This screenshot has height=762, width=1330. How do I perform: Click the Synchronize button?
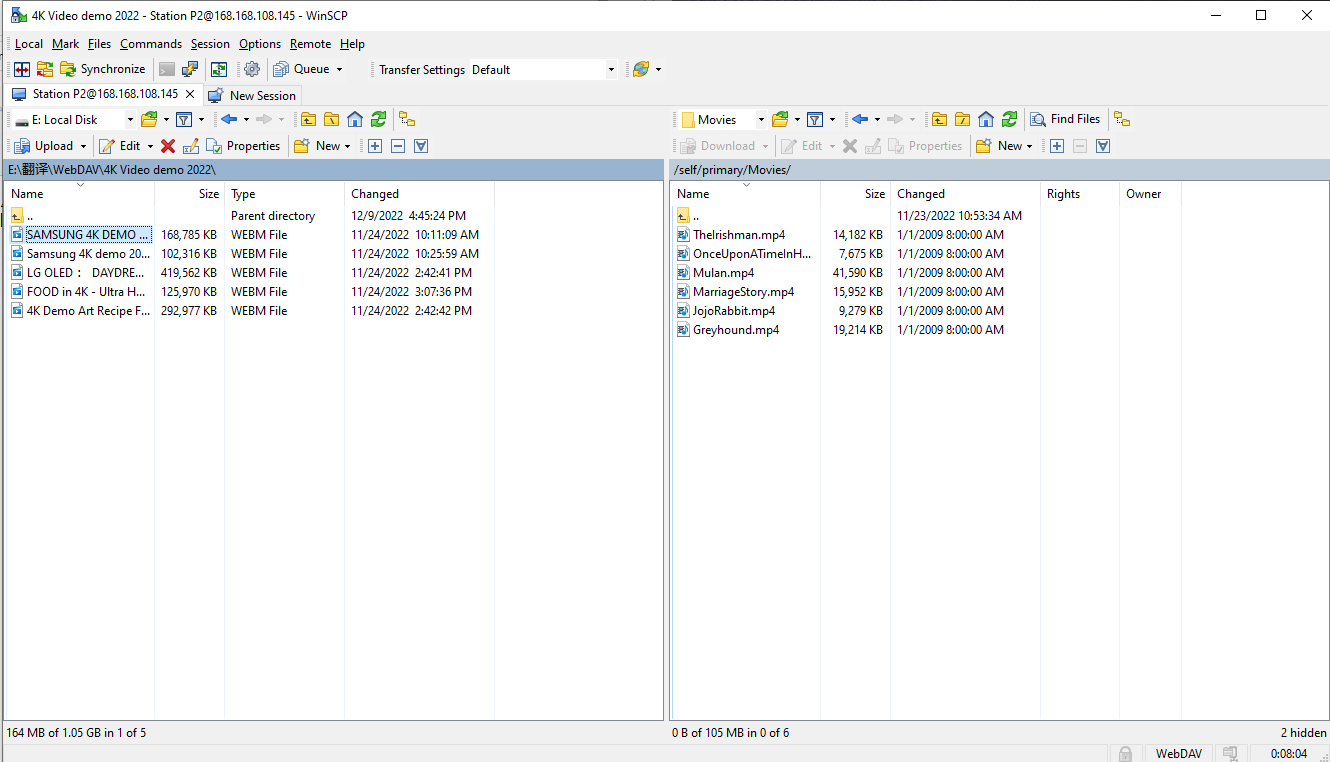(x=103, y=69)
